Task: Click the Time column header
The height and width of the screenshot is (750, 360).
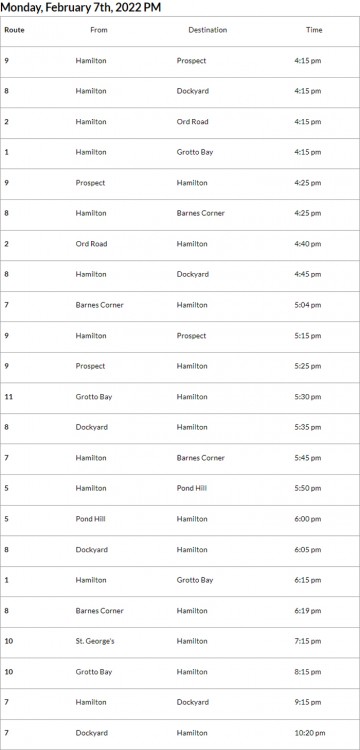Action: [x=314, y=30]
